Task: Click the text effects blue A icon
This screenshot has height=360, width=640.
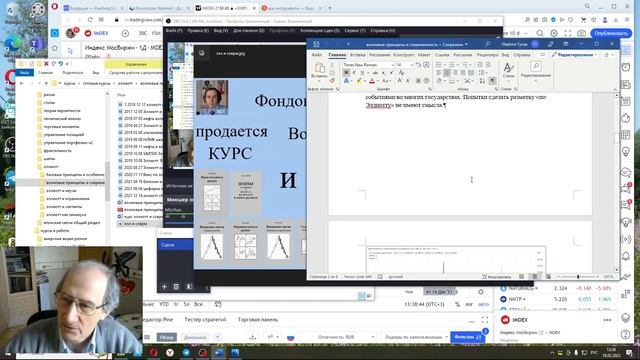Action: click(x=346, y=81)
